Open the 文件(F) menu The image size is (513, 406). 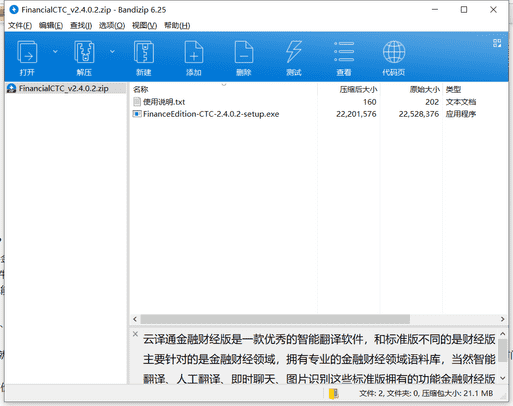[20, 25]
